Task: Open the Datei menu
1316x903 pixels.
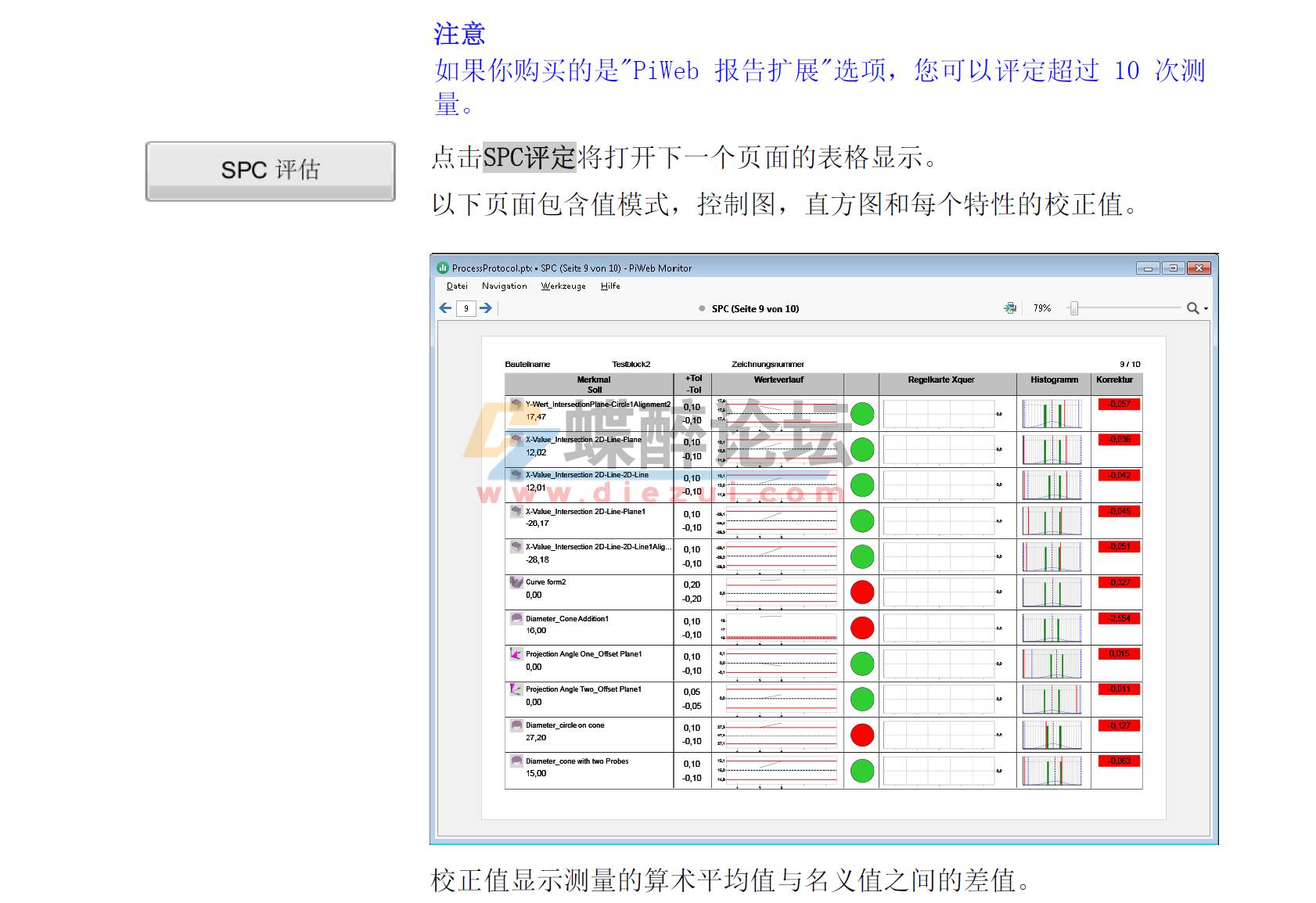Action: pos(457,286)
